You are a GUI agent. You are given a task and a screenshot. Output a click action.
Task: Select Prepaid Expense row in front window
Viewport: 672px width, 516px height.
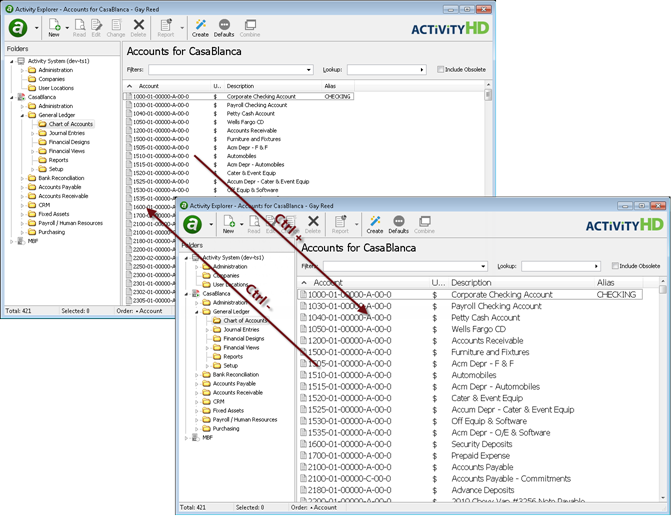coord(471,456)
